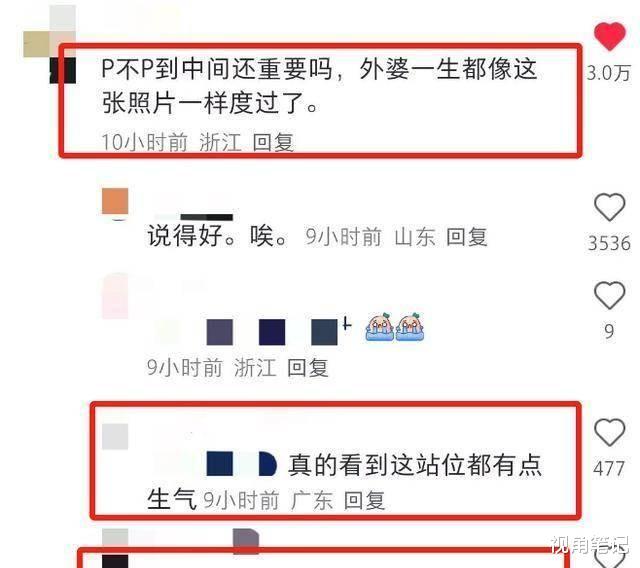Screen dimensions: 640x568
Task: Tap the partially visible heart at bottom right
Action: 609,558
